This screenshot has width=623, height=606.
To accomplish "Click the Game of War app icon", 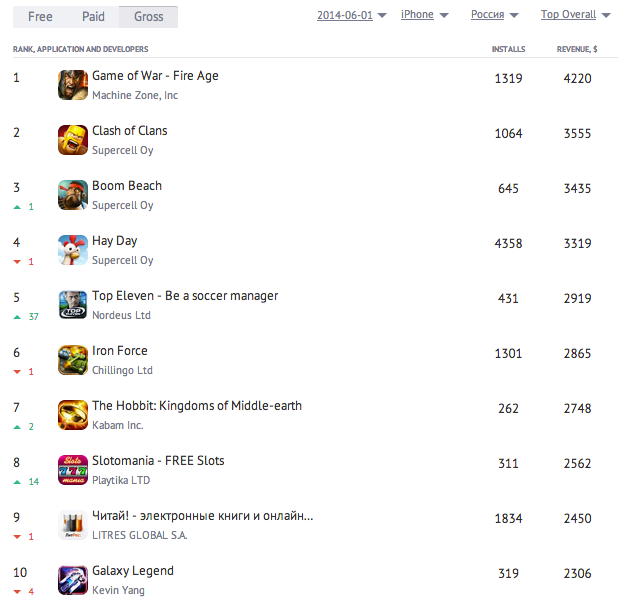I will (x=73, y=85).
